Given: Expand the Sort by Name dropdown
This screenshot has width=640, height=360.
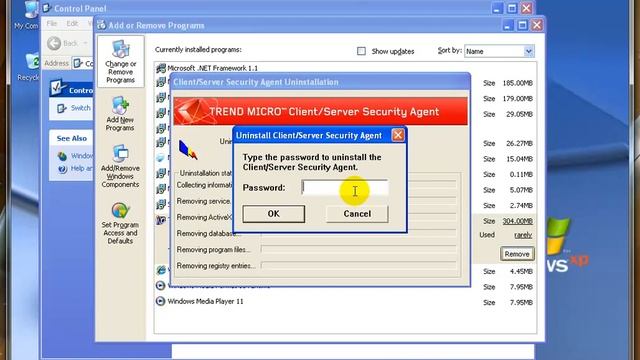Looking at the screenshot, I should 529,51.
